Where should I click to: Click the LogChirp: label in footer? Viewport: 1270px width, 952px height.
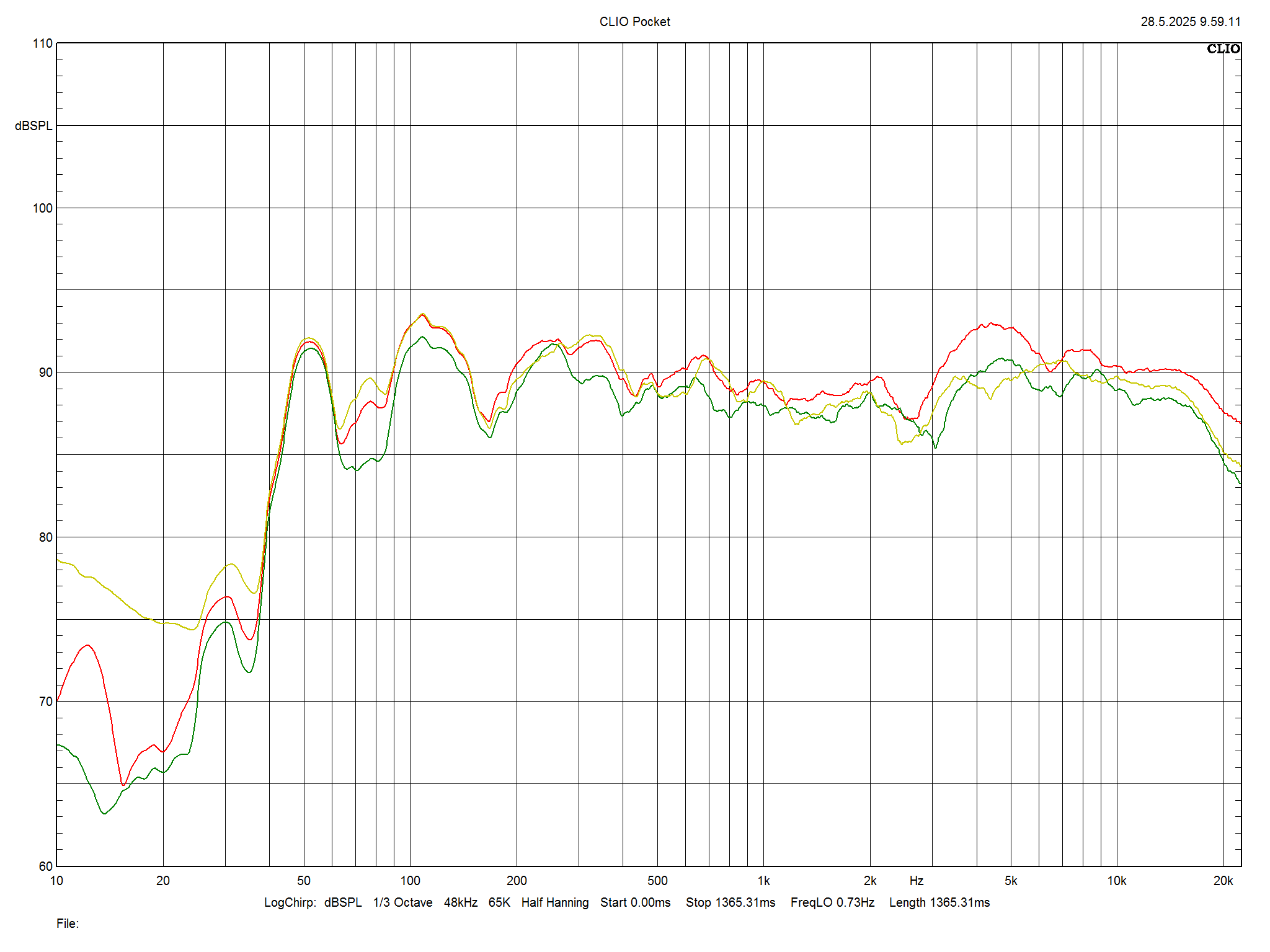[x=290, y=902]
